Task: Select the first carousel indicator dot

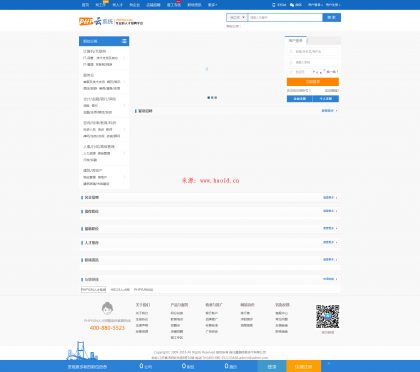Action: (x=209, y=98)
